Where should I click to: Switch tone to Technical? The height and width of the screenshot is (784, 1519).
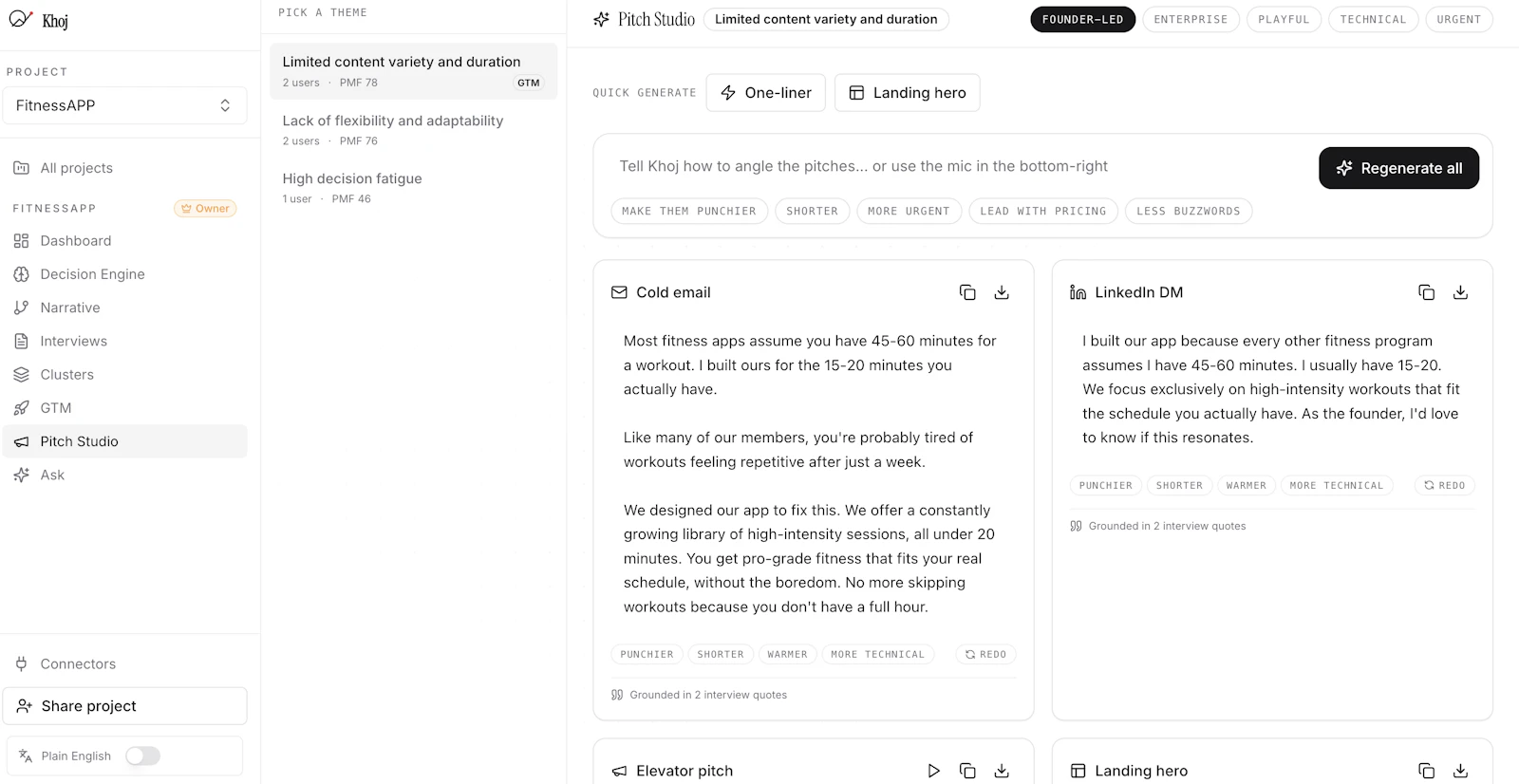tap(1373, 19)
